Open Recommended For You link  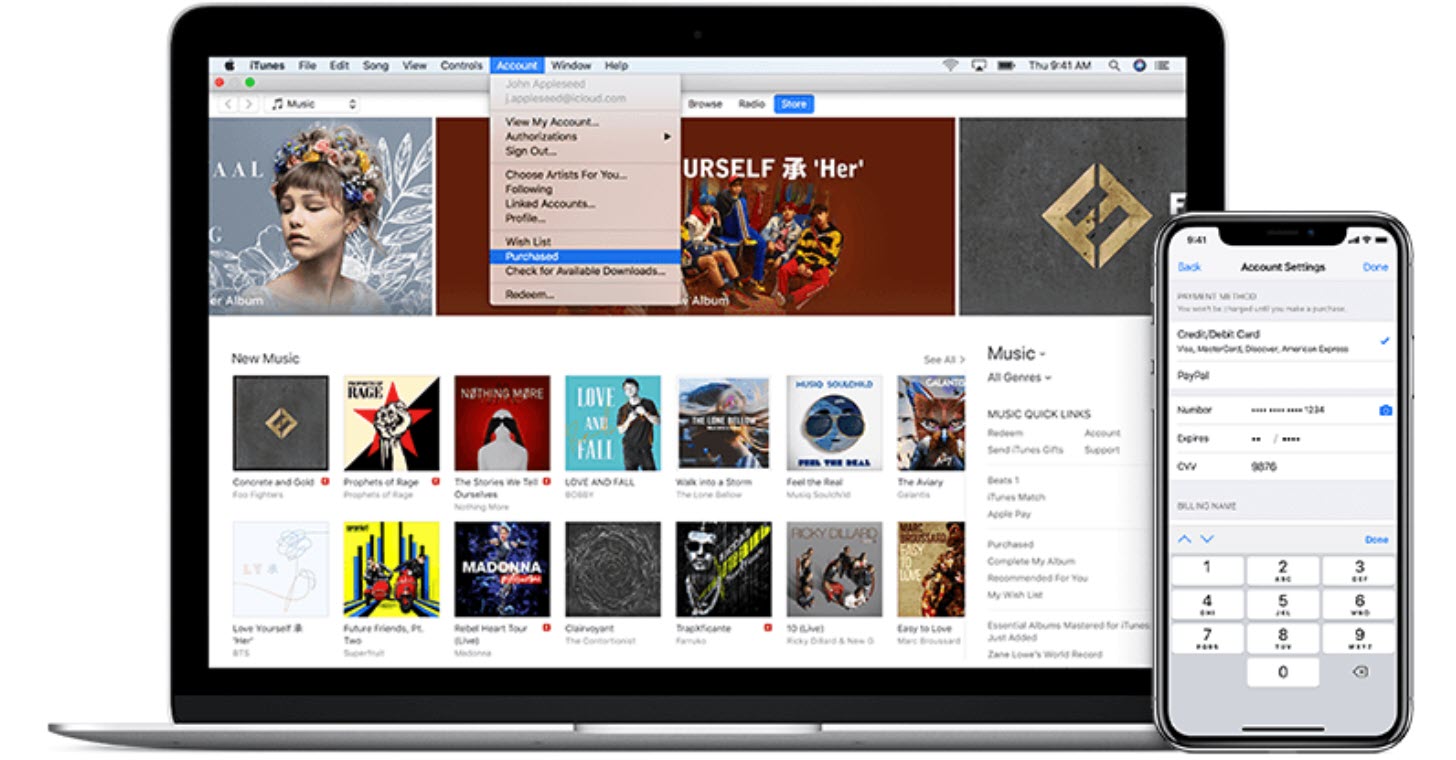(1038, 579)
